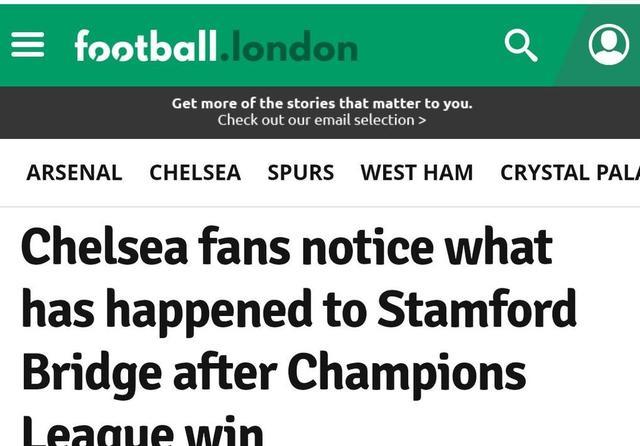
Task: Switch to the CHELSEA team tab
Action: [x=195, y=172]
